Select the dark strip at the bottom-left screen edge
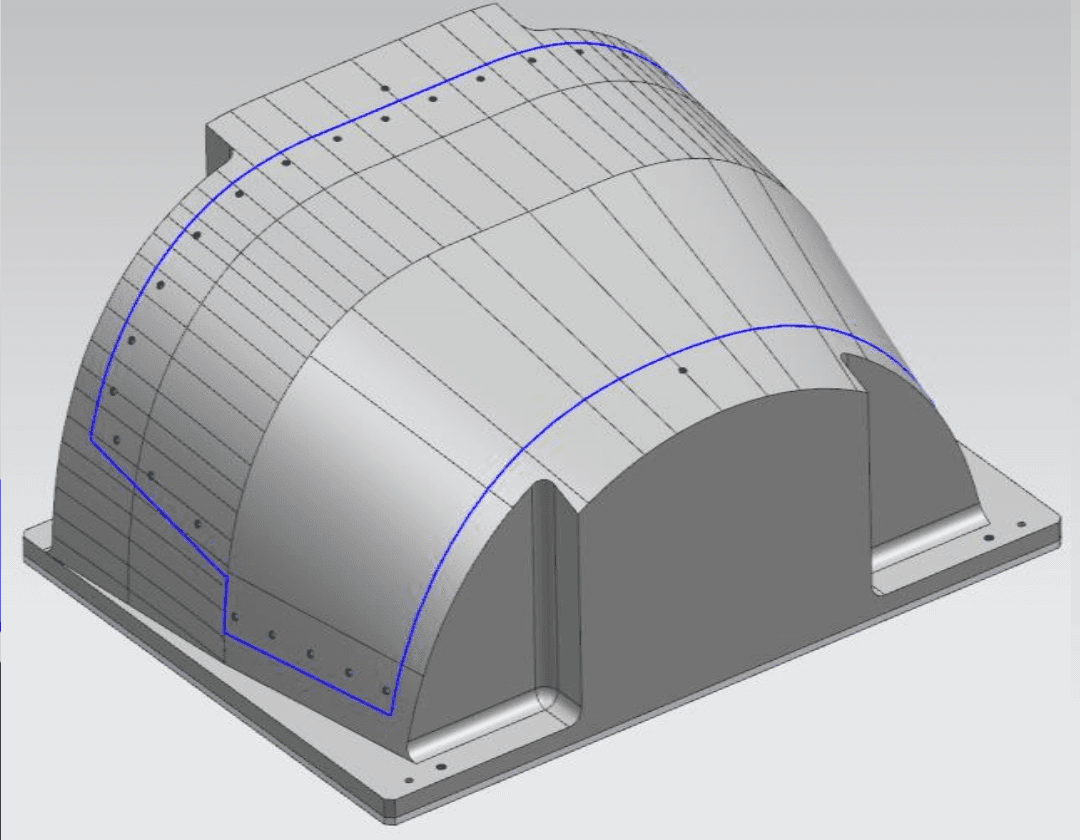1080x840 pixels. [2, 750]
